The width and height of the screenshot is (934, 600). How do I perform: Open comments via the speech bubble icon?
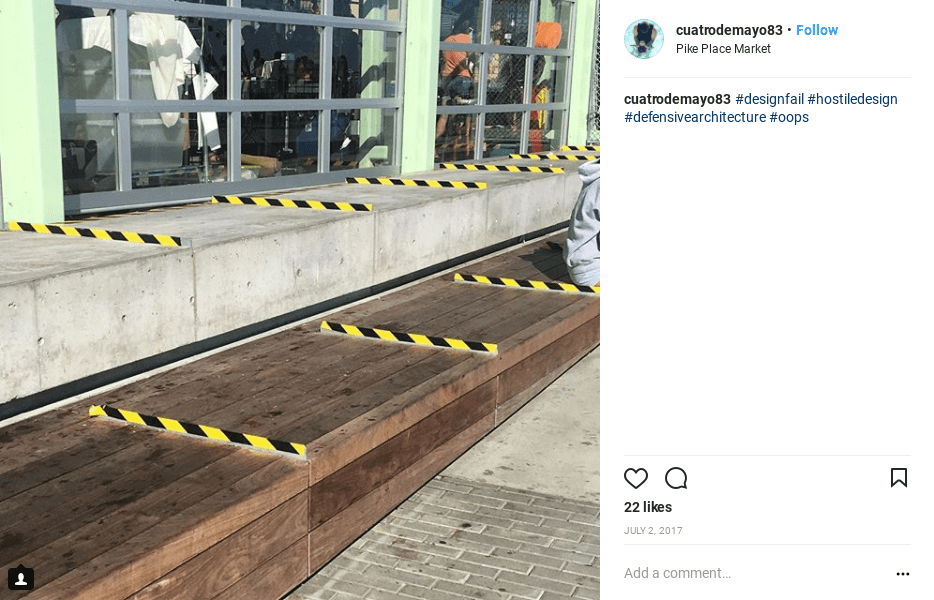(x=676, y=478)
